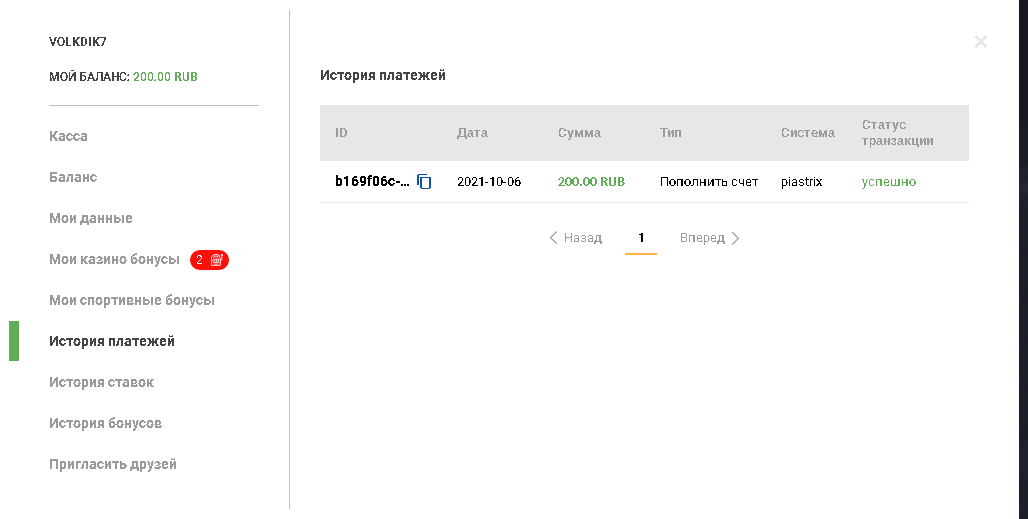Click the Назад pagination link
Screen dimensions: 1028x519
pyautogui.click(x=583, y=238)
